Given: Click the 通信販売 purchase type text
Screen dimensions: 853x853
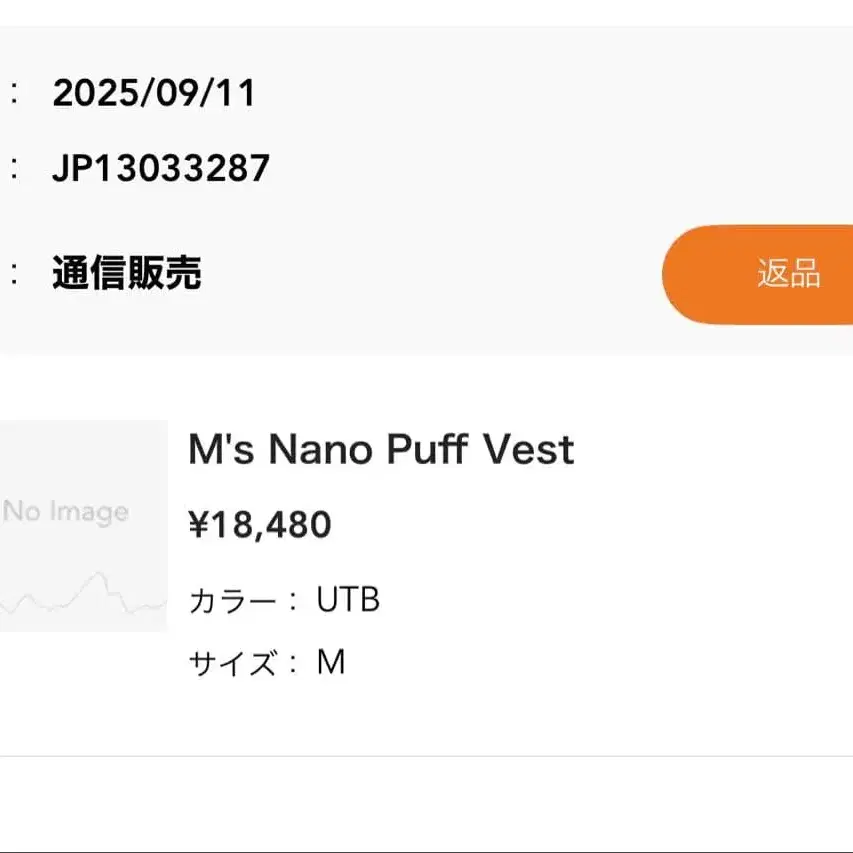Looking at the screenshot, I should pos(127,273).
